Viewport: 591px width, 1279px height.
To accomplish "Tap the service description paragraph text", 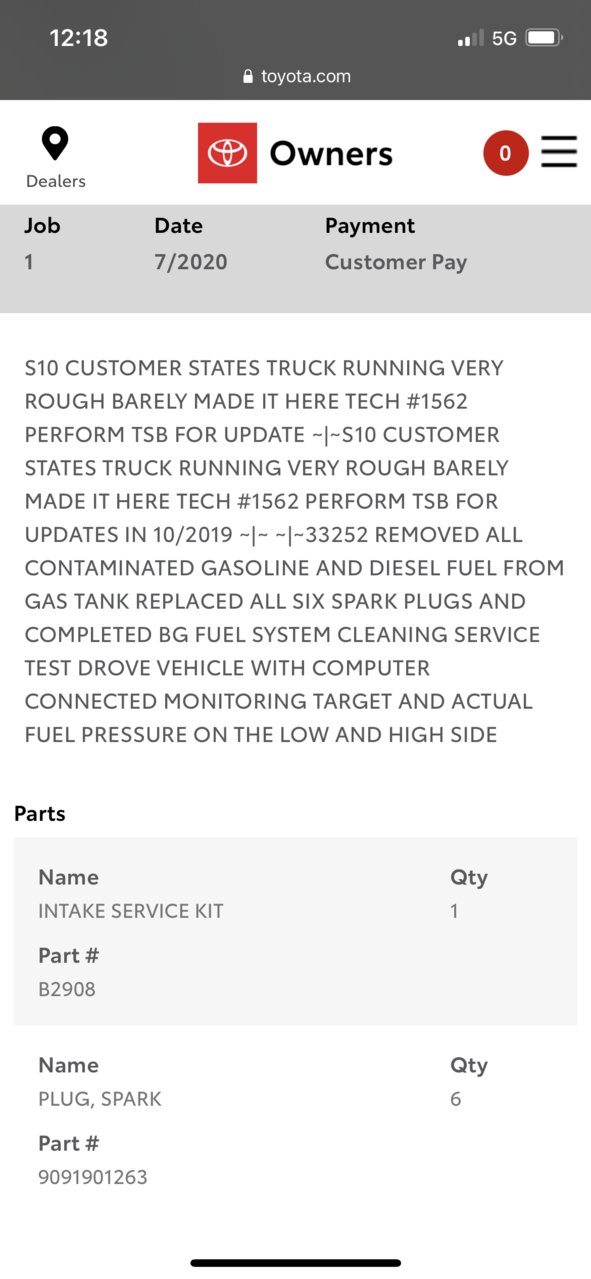I will (x=295, y=551).
